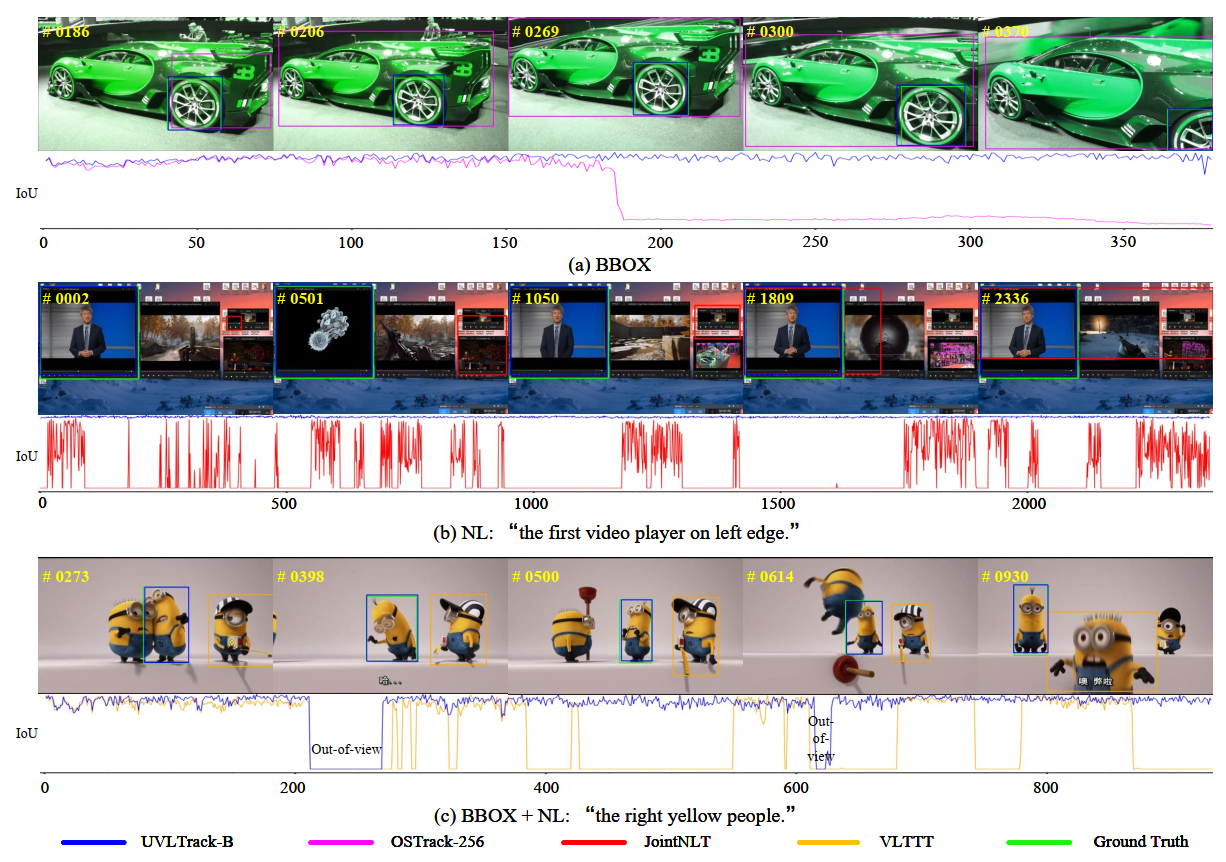View the car frame numbered #0370
The height and width of the screenshot is (862, 1226).
(x=1095, y=85)
